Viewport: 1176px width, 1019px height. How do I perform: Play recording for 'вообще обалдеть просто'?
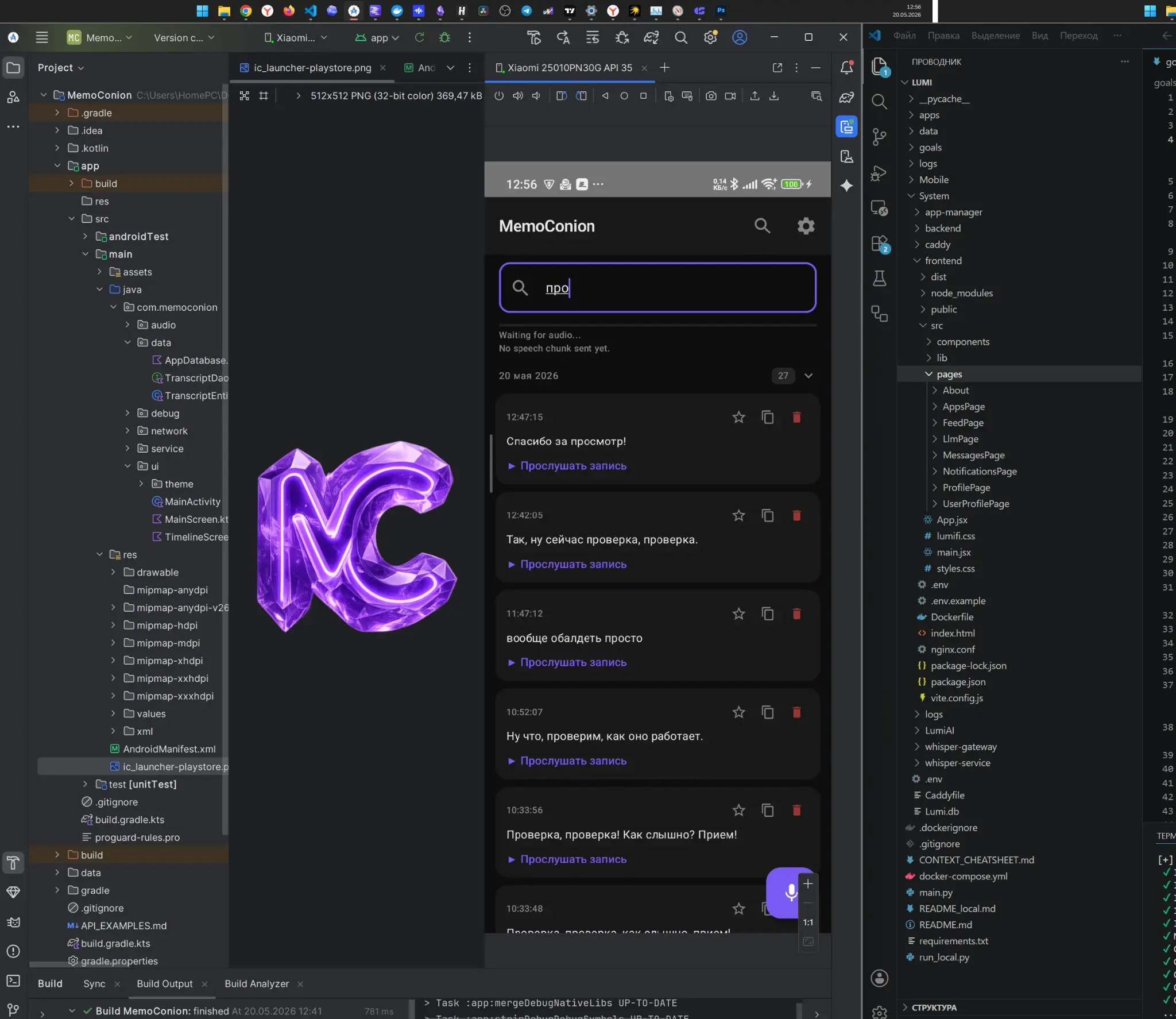click(567, 662)
